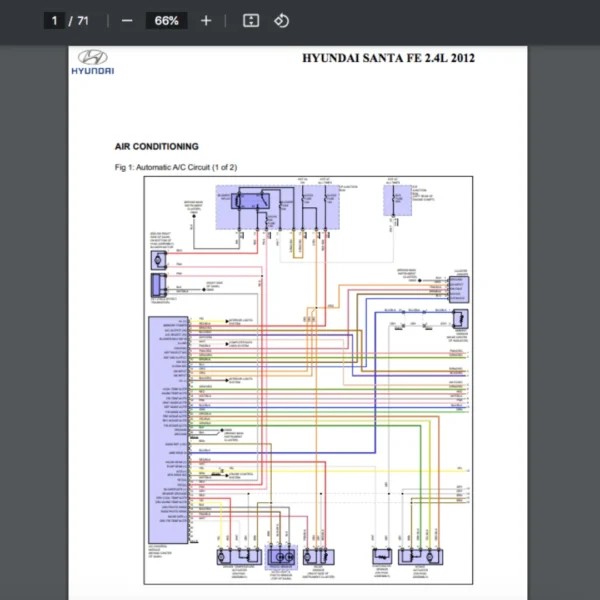Click the Hyundai logo on the page
Screen dimensions: 600x600
pos(92,61)
